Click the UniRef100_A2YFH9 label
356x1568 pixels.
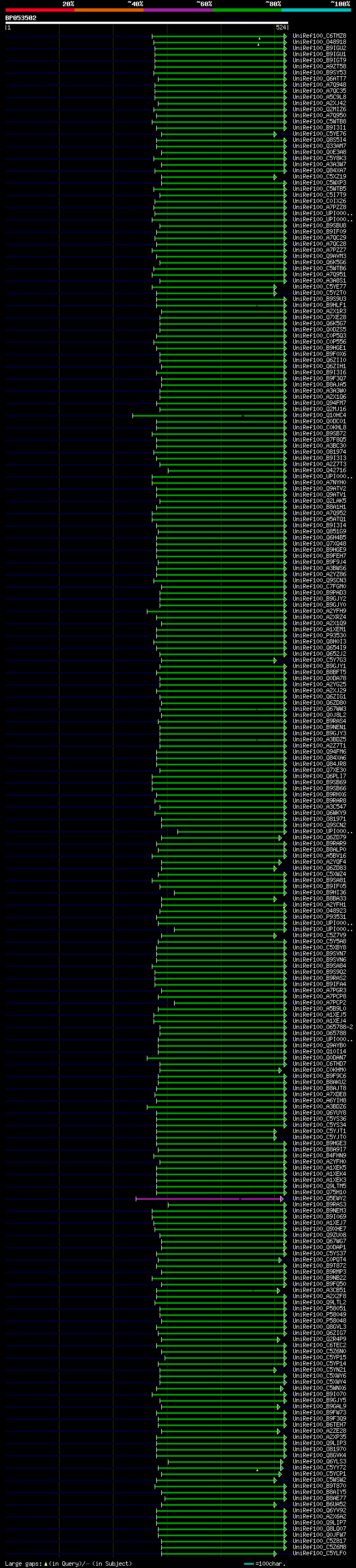[x=319, y=611]
